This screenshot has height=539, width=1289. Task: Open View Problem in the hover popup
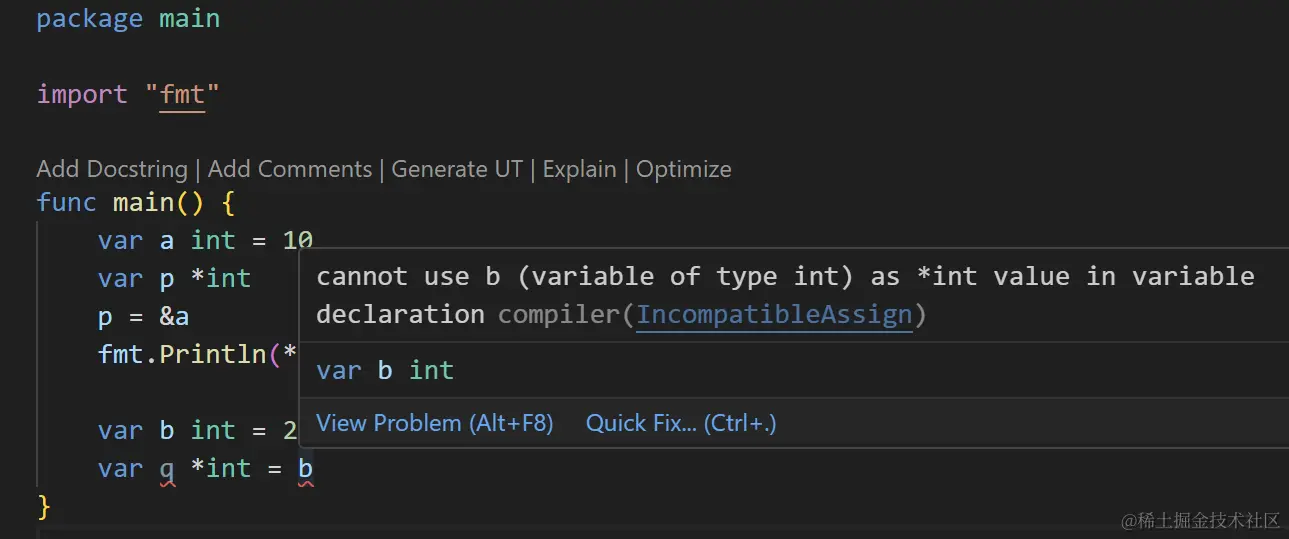point(434,423)
